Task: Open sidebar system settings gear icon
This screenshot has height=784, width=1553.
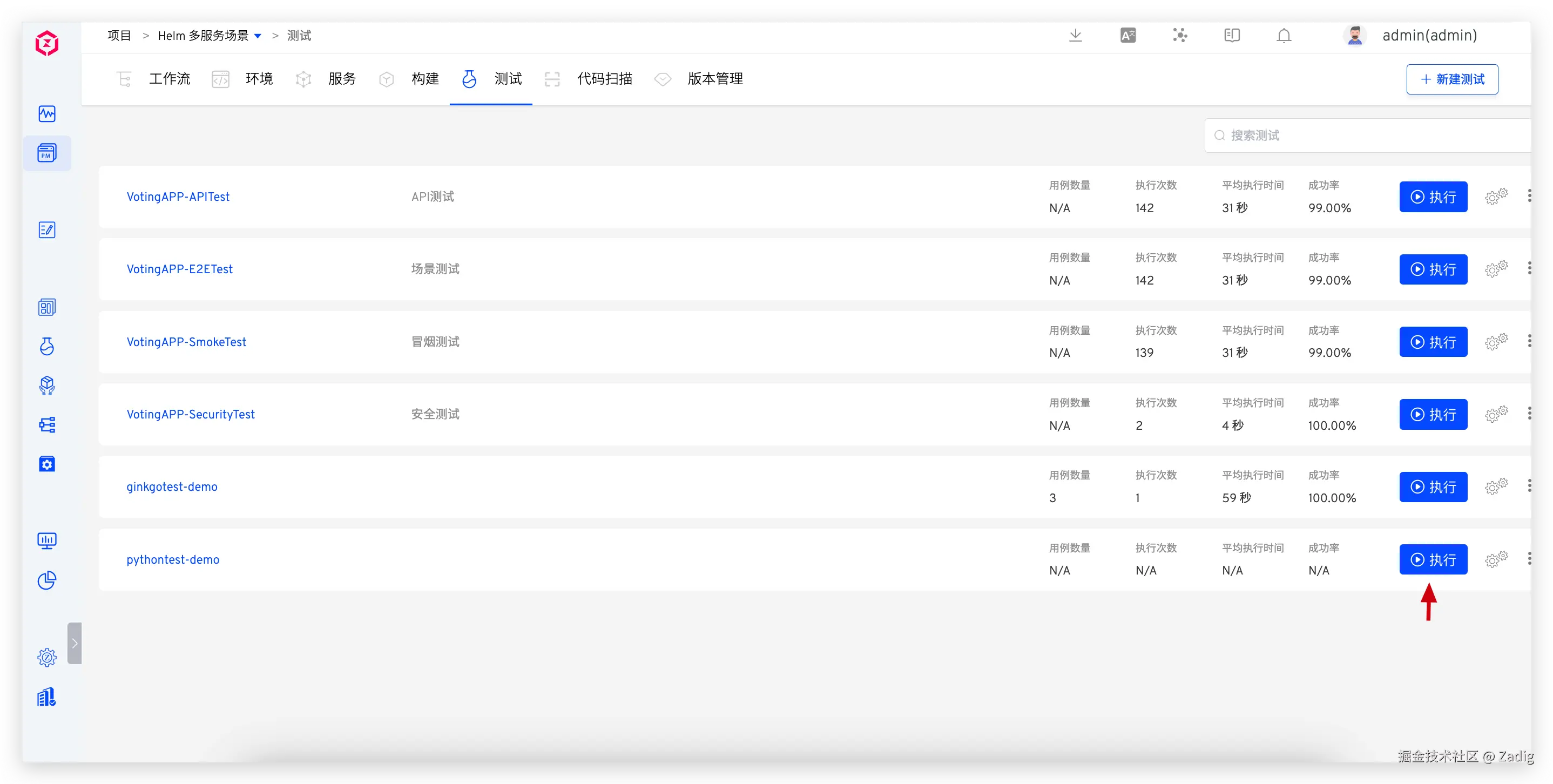Action: pos(47,657)
